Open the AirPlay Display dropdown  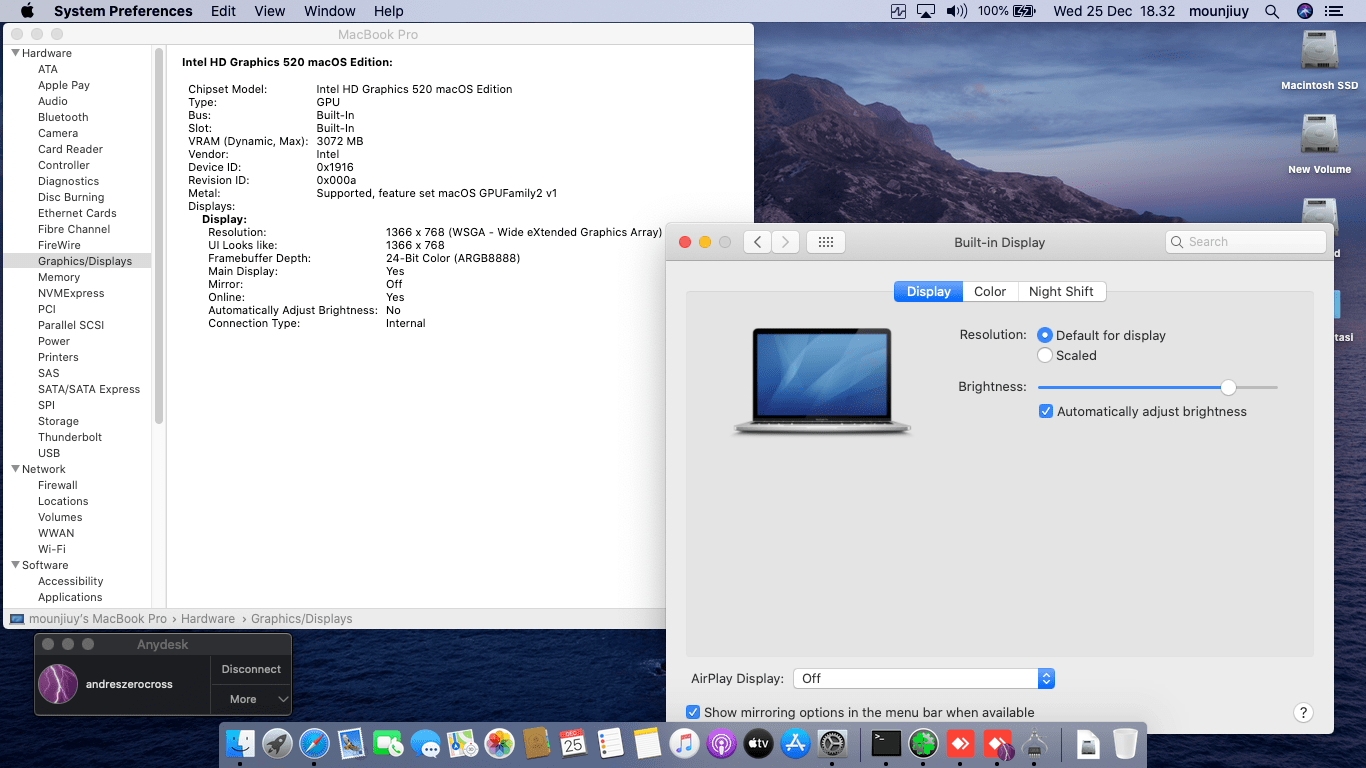pyautogui.click(x=924, y=678)
